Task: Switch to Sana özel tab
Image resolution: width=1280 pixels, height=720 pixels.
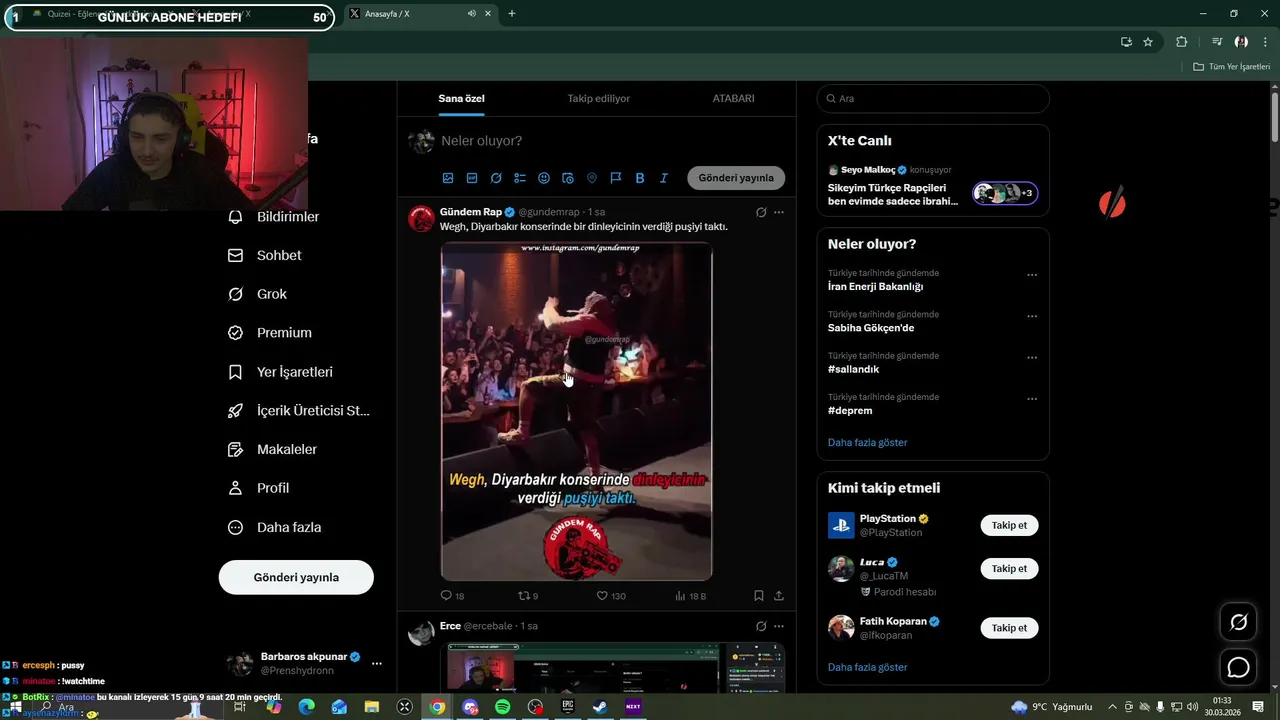Action: tap(461, 98)
